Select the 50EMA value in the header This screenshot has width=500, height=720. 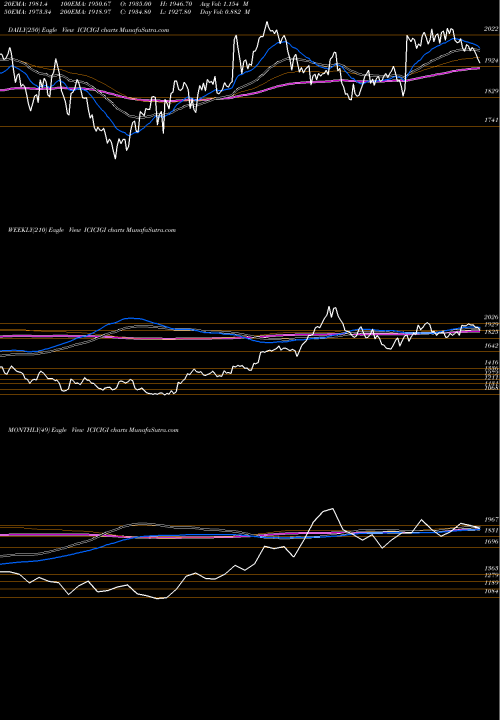pyautogui.click(x=28, y=12)
